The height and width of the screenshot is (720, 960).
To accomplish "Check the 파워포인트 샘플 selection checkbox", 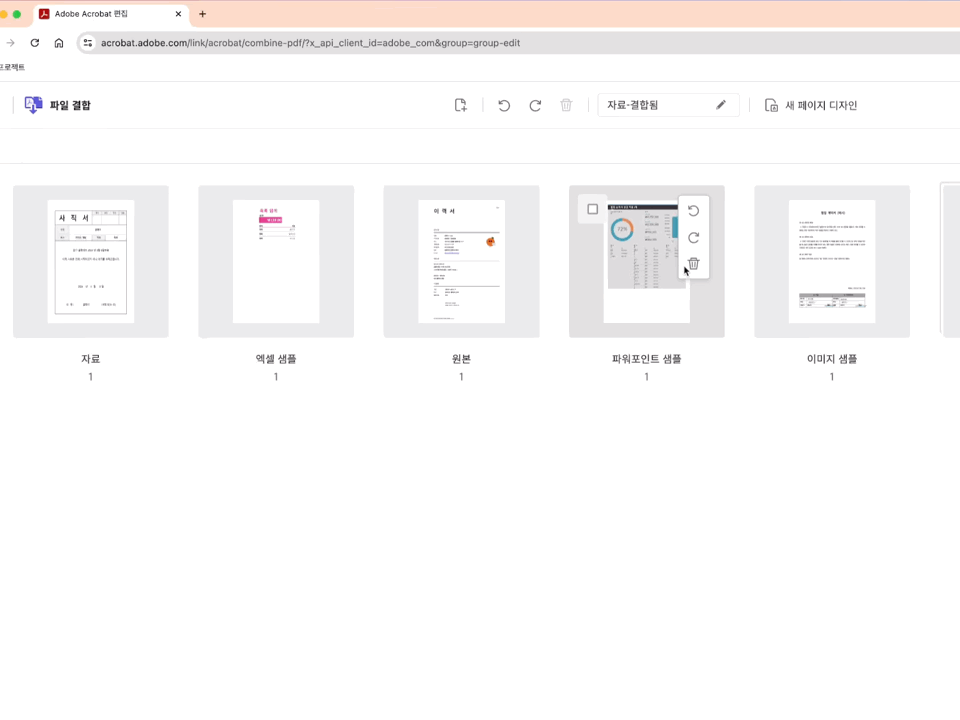I will 593,209.
